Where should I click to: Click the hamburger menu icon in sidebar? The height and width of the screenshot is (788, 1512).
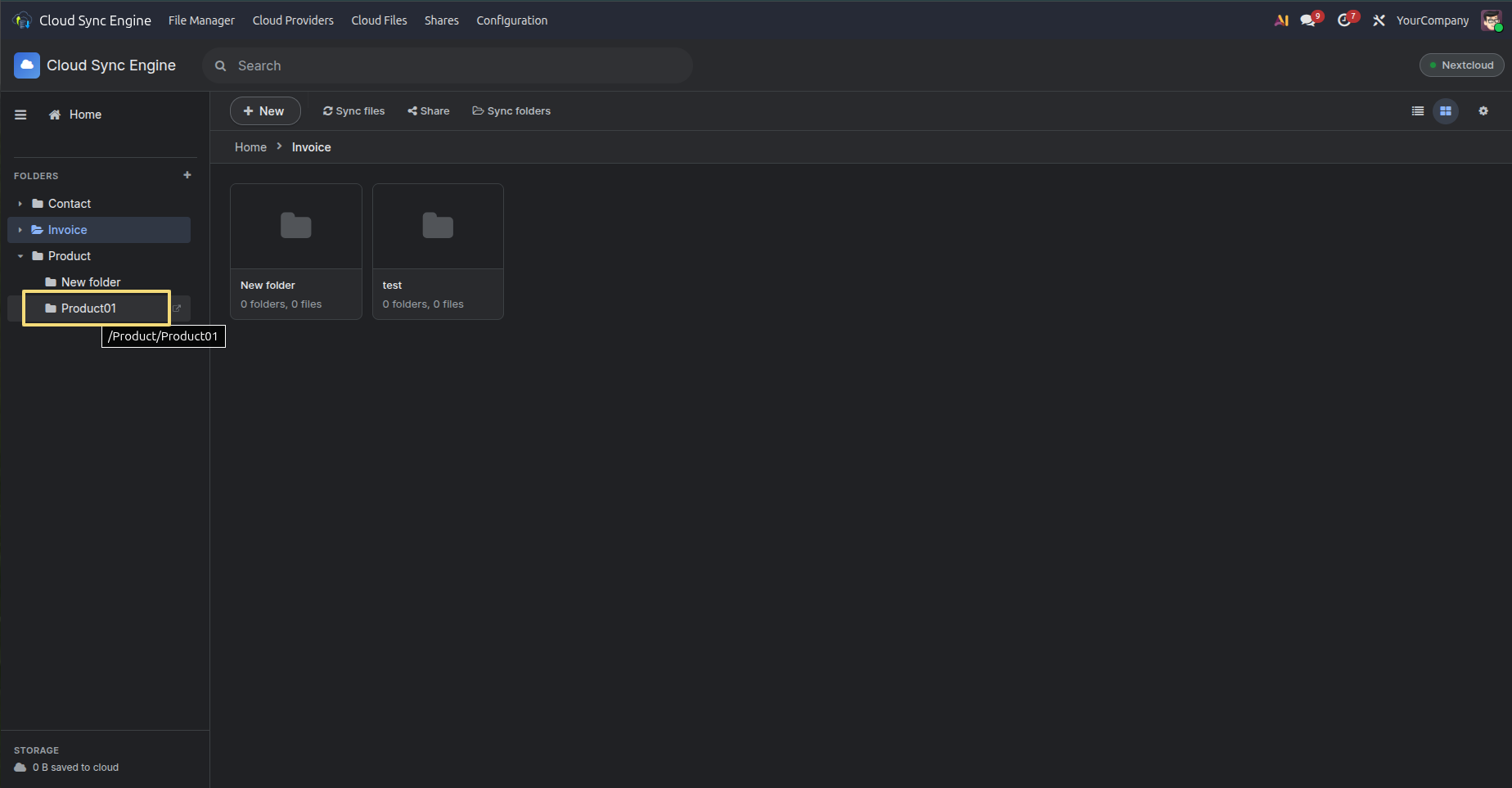click(x=20, y=115)
